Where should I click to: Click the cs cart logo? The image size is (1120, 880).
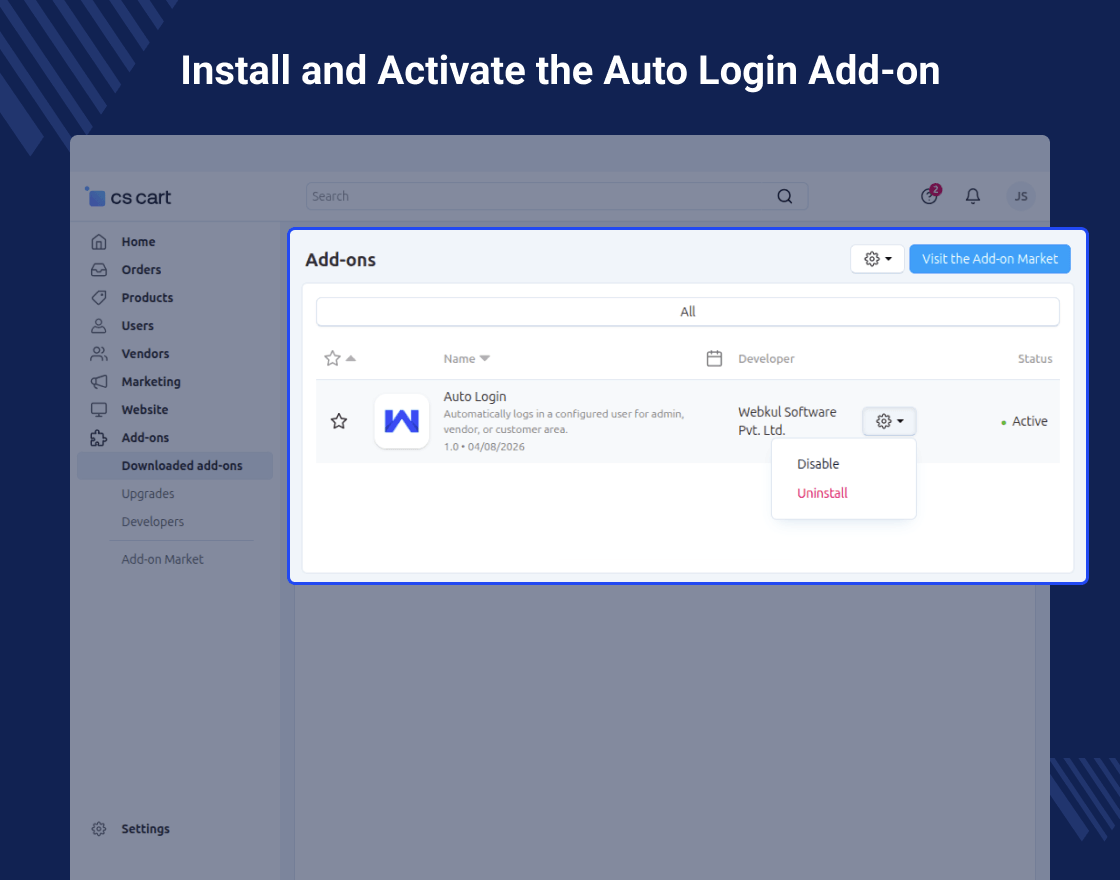(x=129, y=197)
